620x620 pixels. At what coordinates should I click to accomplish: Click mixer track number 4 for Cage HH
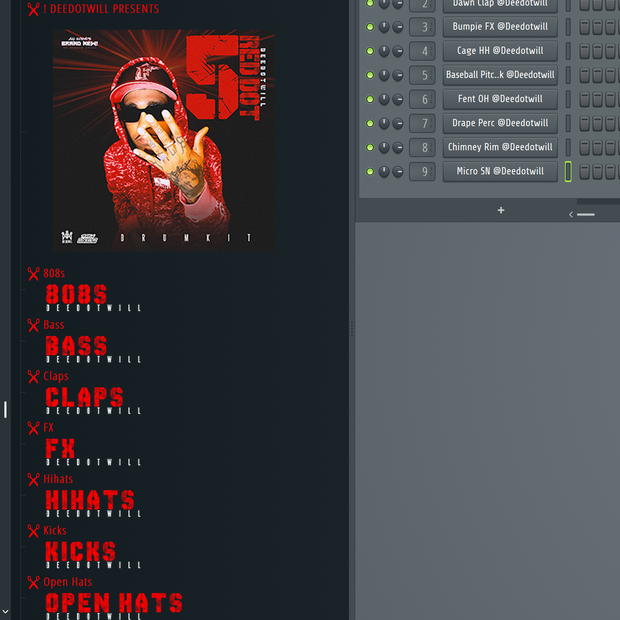tap(422, 51)
